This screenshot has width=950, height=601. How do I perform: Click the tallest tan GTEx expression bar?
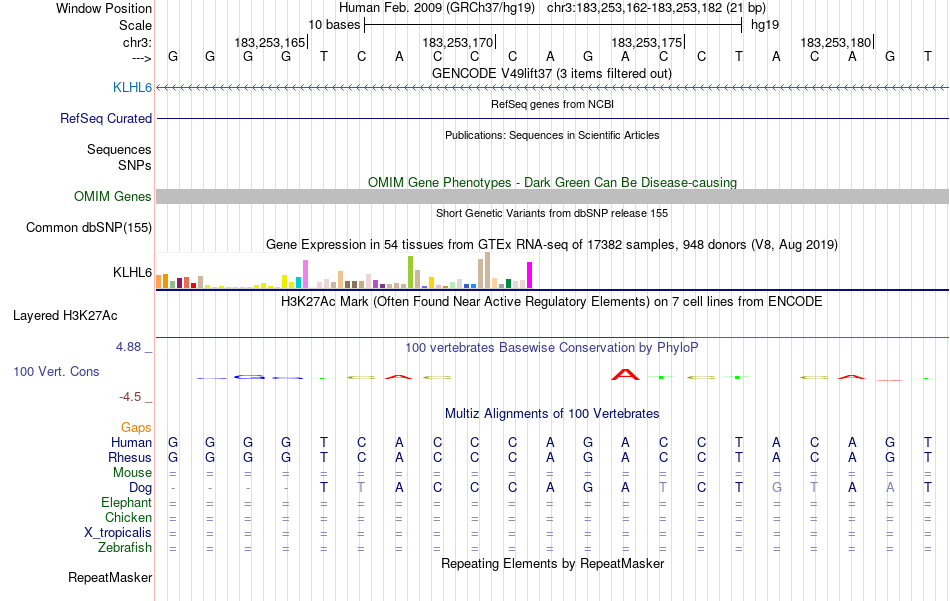tap(487, 270)
